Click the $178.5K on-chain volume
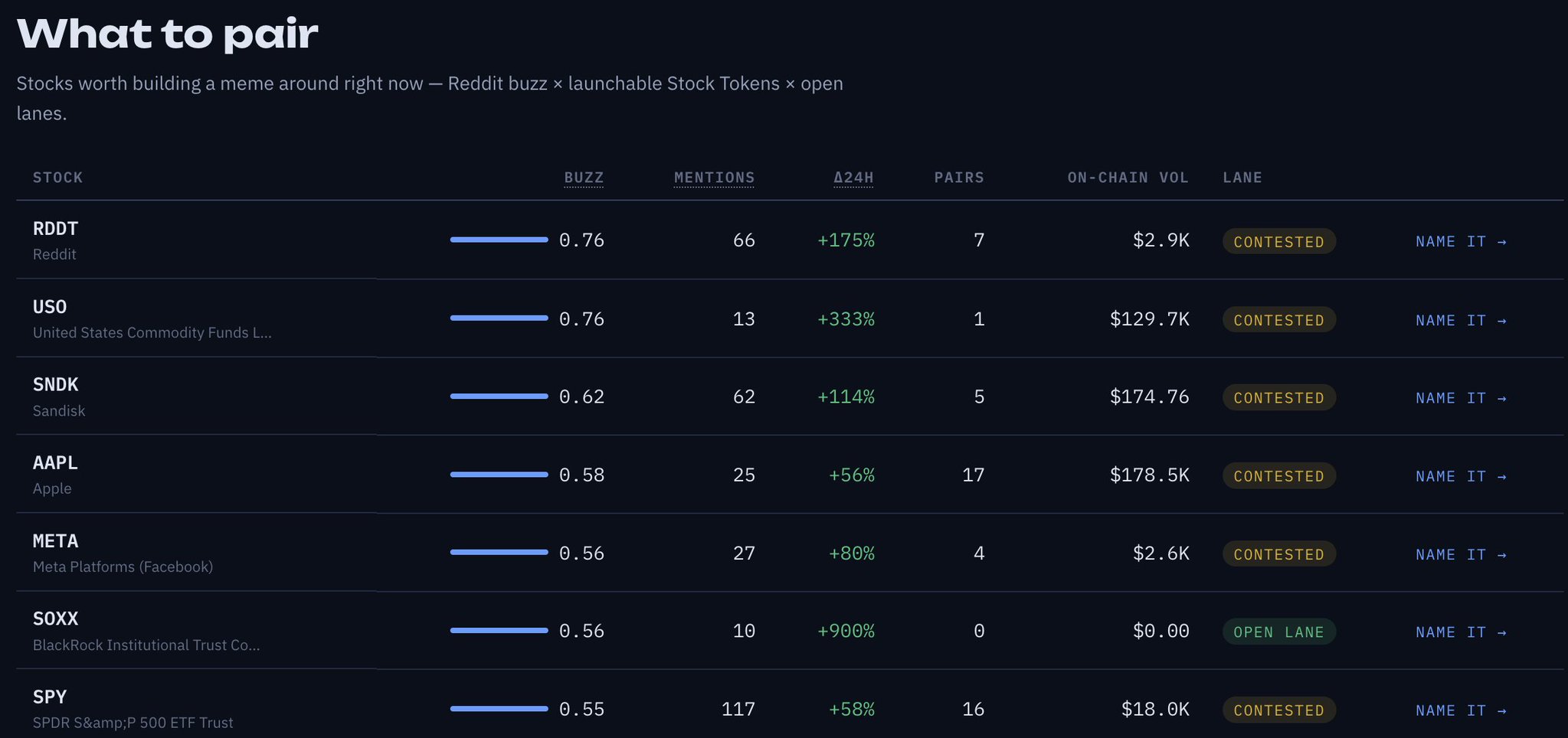The image size is (1568, 738). click(1150, 475)
